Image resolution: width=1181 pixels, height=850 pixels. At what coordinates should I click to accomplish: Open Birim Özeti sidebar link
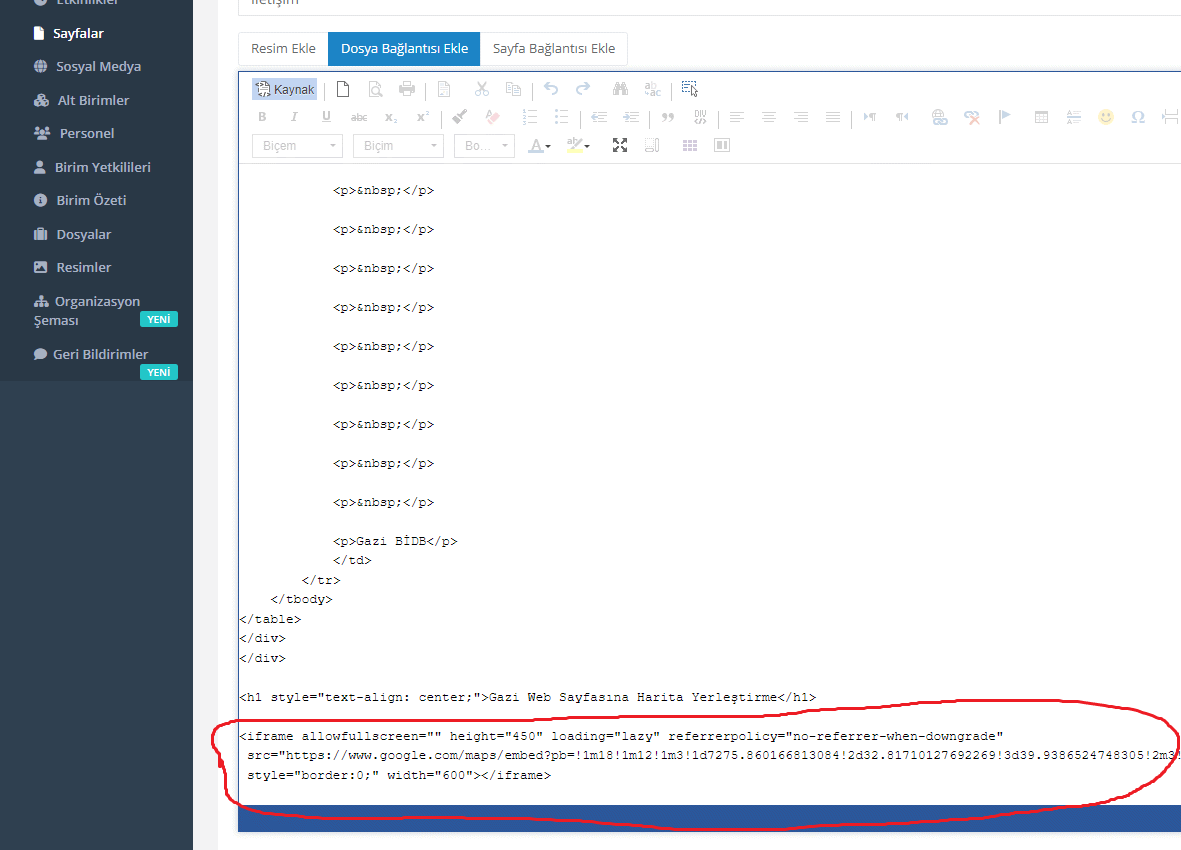point(80,200)
